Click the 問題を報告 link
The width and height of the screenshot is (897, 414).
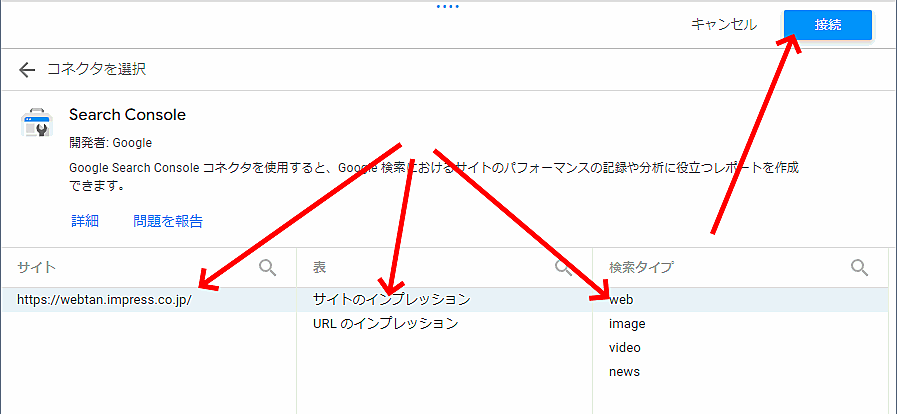point(168,221)
